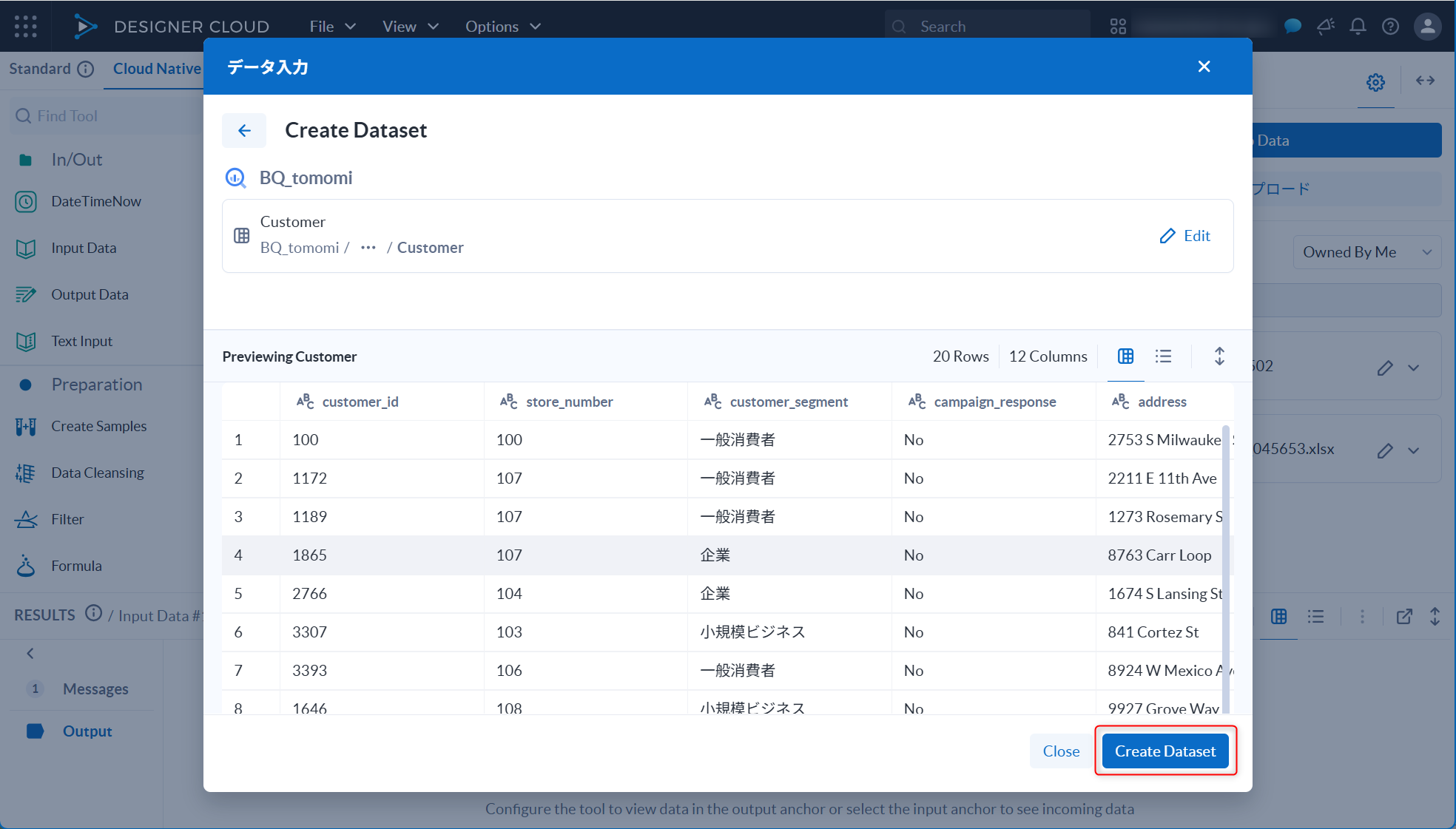
Task: Open the Owned By Me dropdown
Action: (1366, 251)
